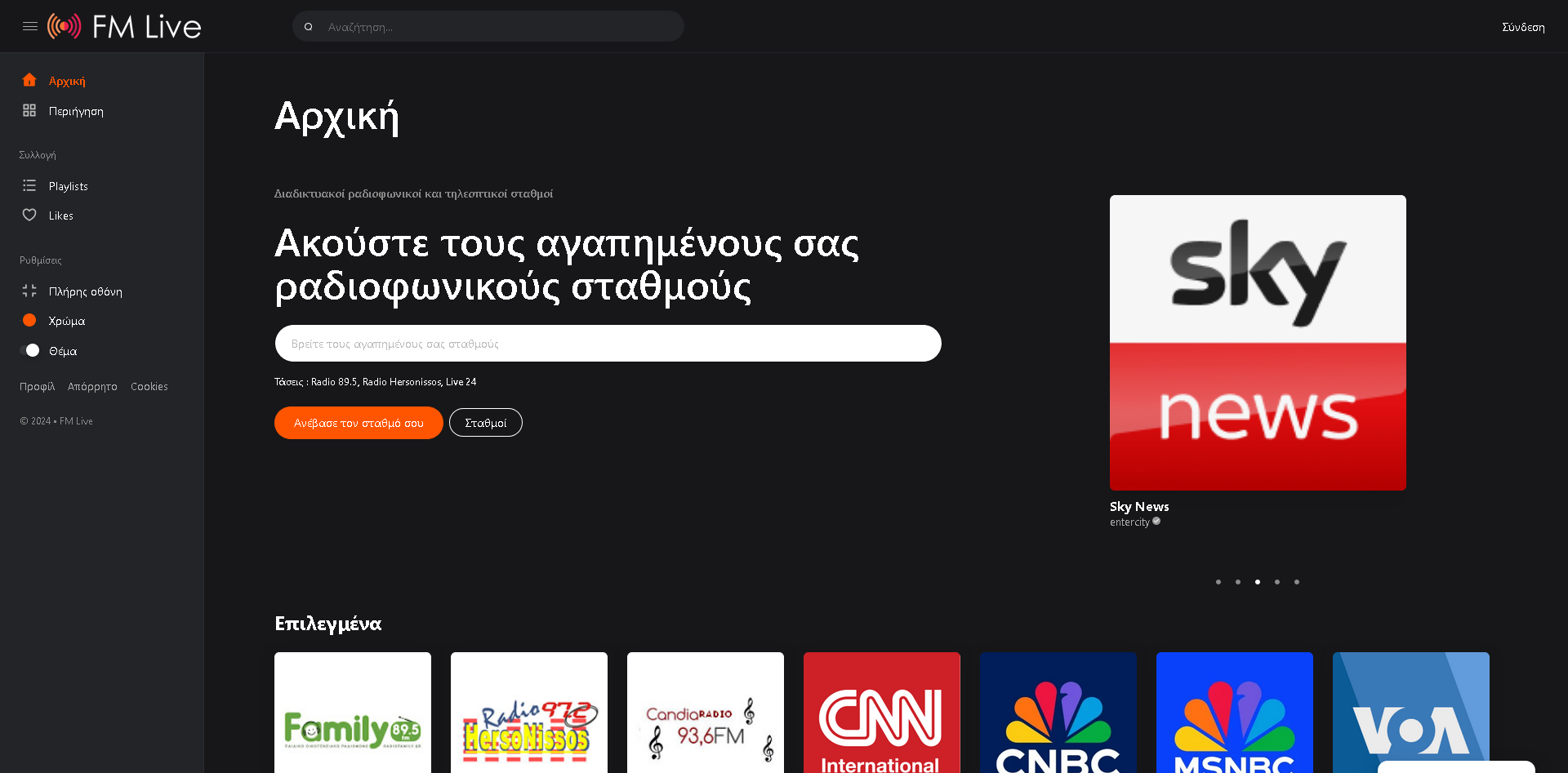The width and height of the screenshot is (1568, 773).
Task: Go to fourth carousel dot
Action: (1277, 582)
